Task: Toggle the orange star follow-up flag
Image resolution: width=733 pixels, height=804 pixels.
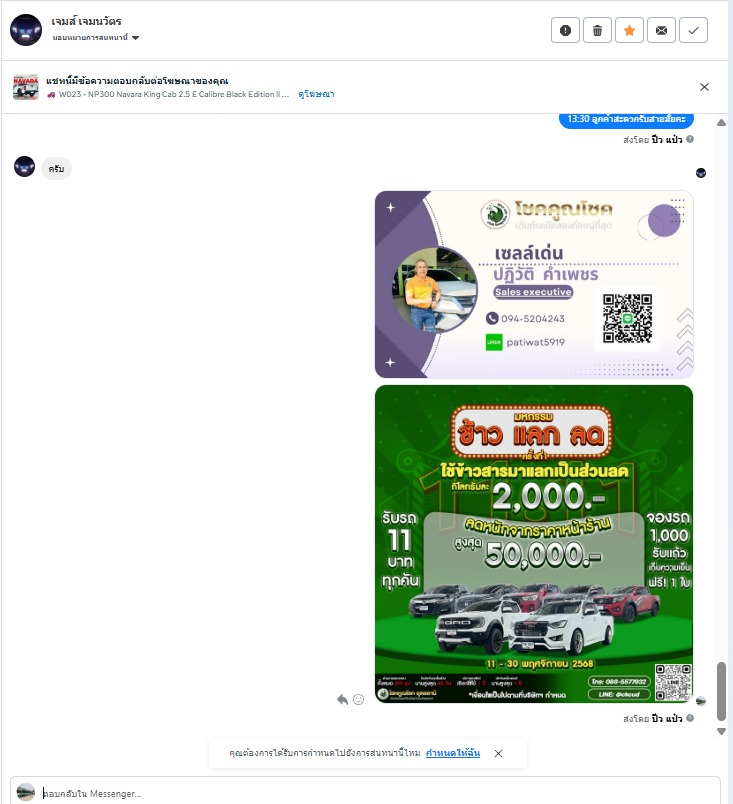Action: 629,30
